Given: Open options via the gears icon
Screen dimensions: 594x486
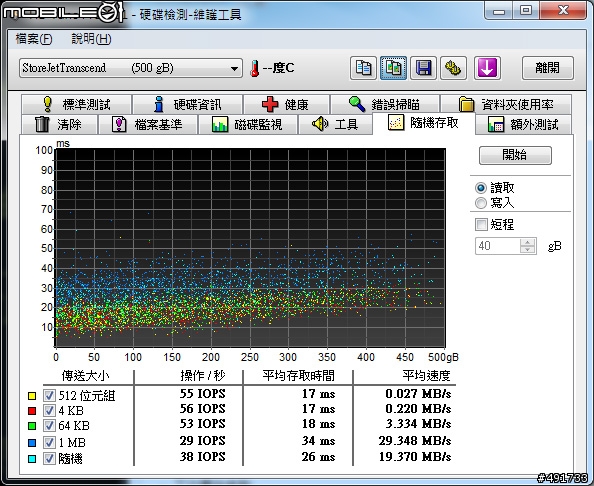Looking at the screenshot, I should [453, 68].
